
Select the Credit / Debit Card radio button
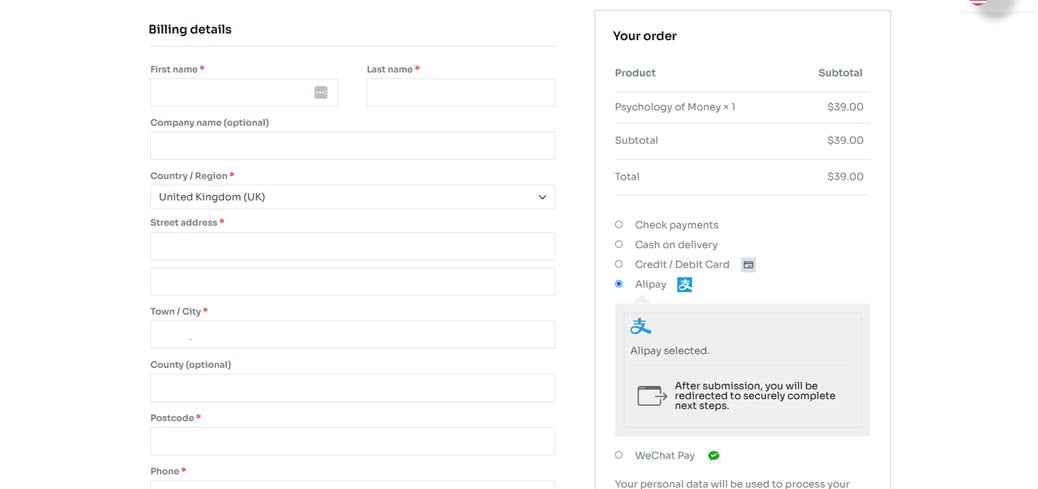619,265
